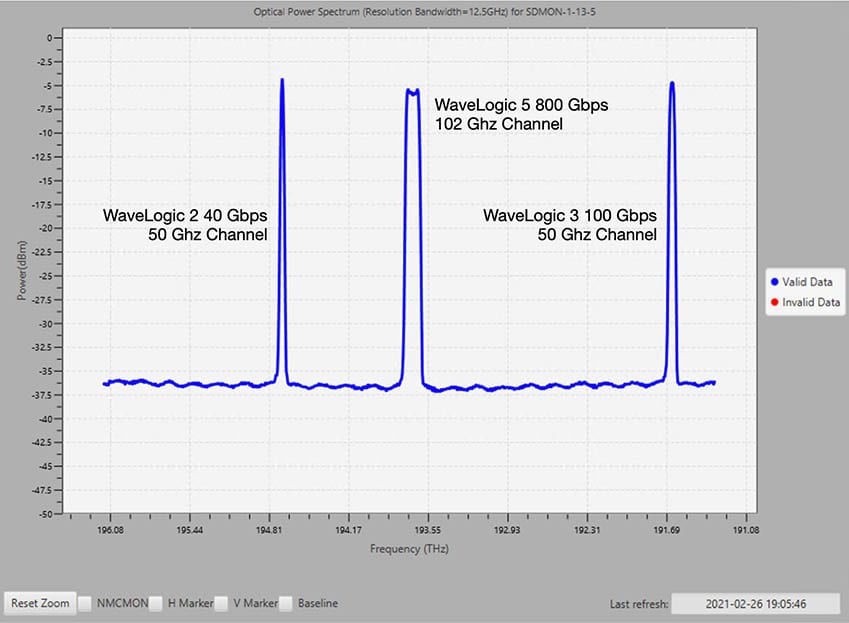Click the Reset Zoom button

tap(40, 603)
